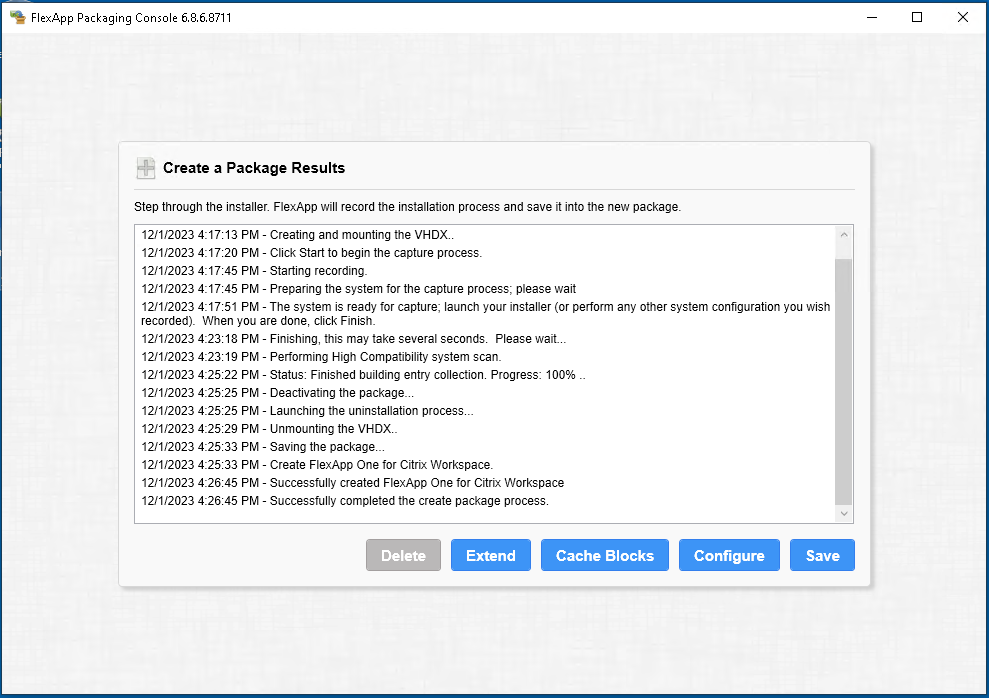Viewport: 989px width, 698px height.
Task: Click the 'Step through the installer' instruction text
Action: (x=407, y=207)
